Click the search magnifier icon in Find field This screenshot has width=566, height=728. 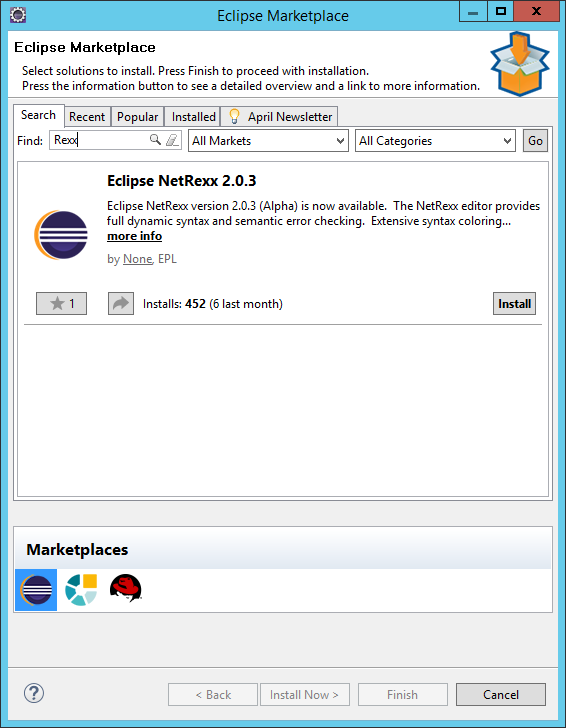coord(155,139)
